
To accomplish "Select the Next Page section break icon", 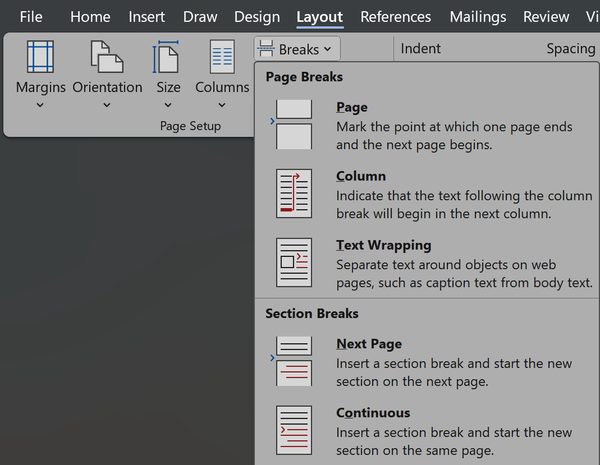I will 294,361.
